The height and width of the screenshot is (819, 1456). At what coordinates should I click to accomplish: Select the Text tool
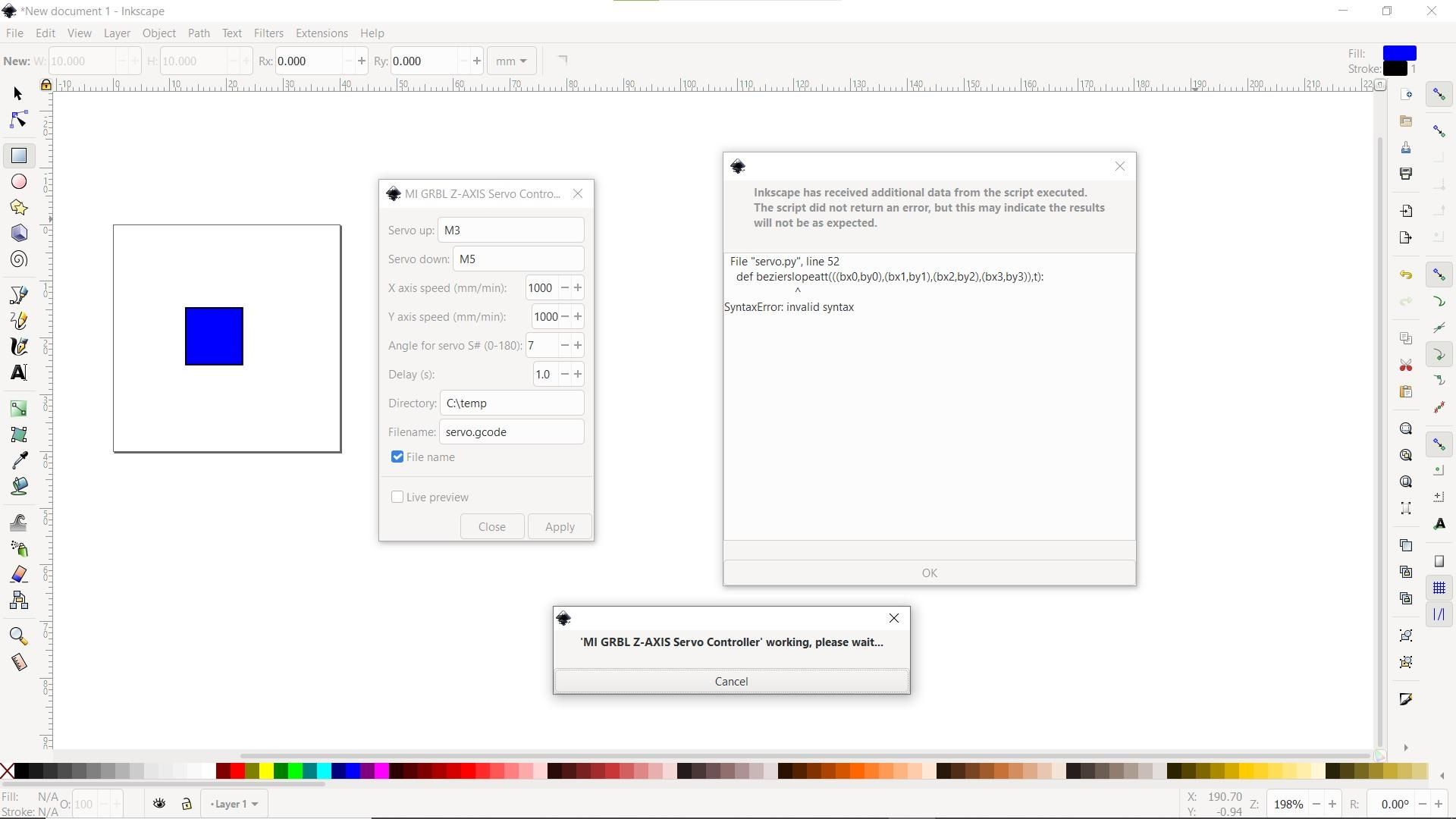point(19,372)
